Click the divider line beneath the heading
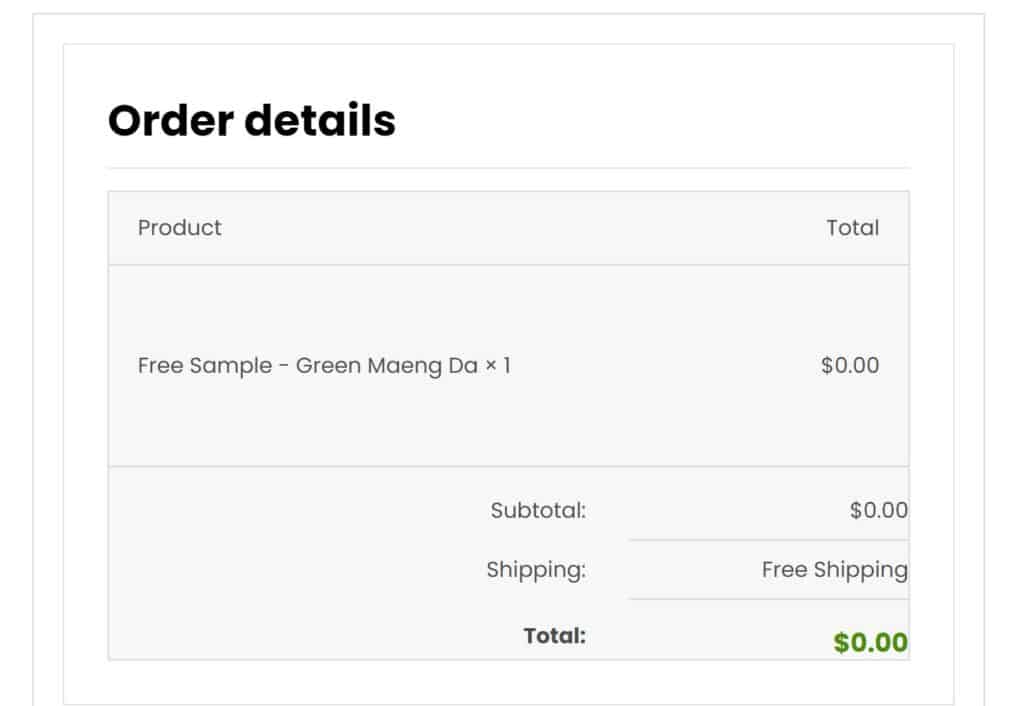 click(x=508, y=168)
